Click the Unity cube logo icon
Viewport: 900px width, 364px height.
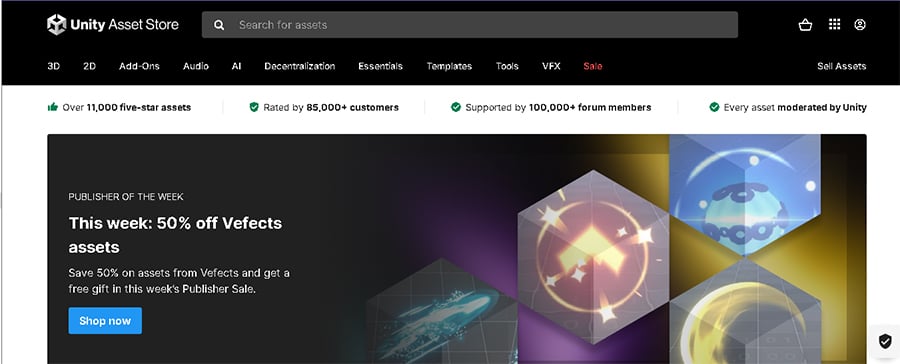[x=56, y=25]
